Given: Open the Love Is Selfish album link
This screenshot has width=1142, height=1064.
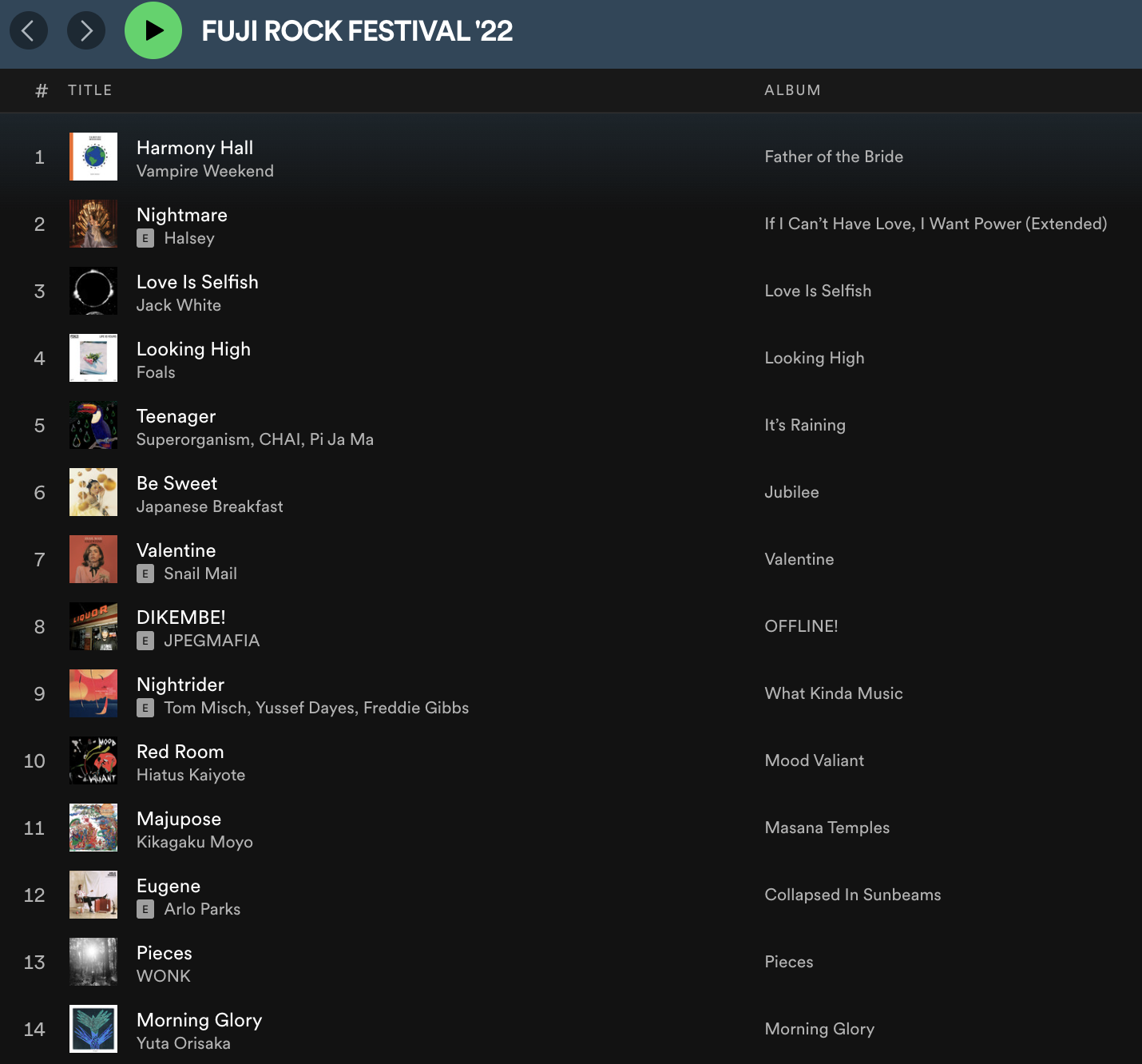Looking at the screenshot, I should 818,291.
